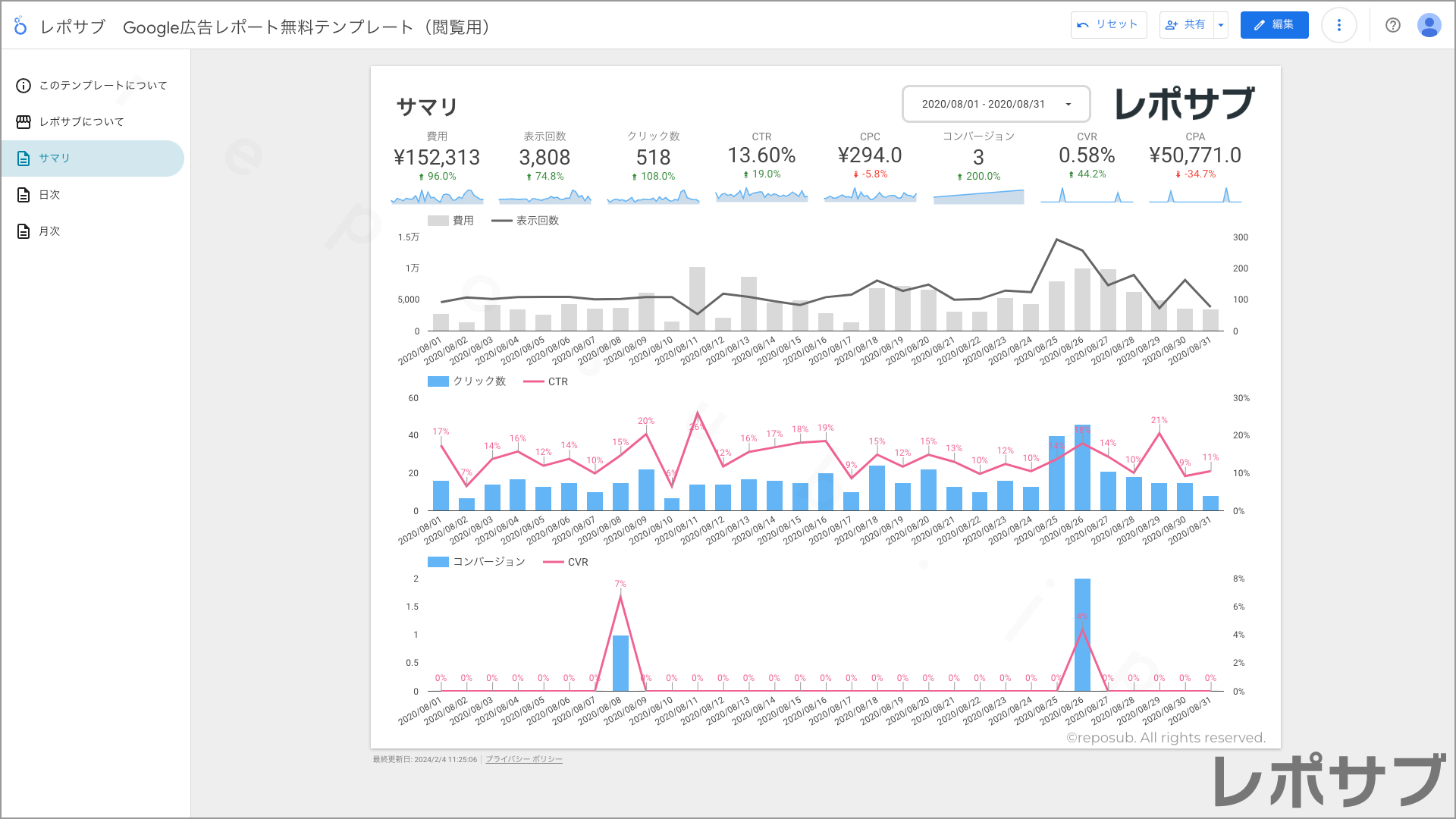Viewport: 1456px width, 819px height.
Task: Open the date range picker dropdown
Action: tap(1068, 104)
